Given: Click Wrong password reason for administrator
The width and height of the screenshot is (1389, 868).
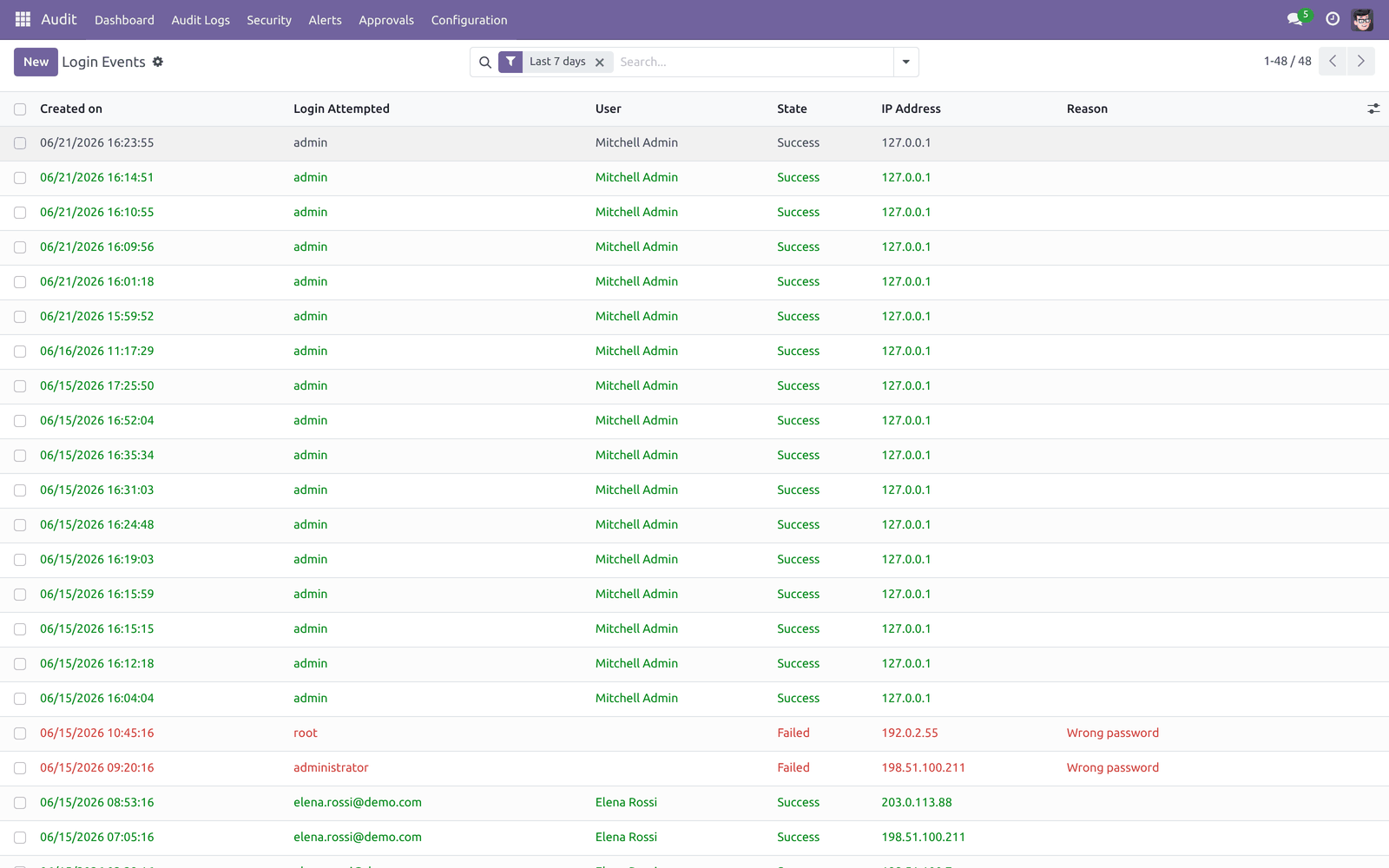Looking at the screenshot, I should pos(1113,767).
